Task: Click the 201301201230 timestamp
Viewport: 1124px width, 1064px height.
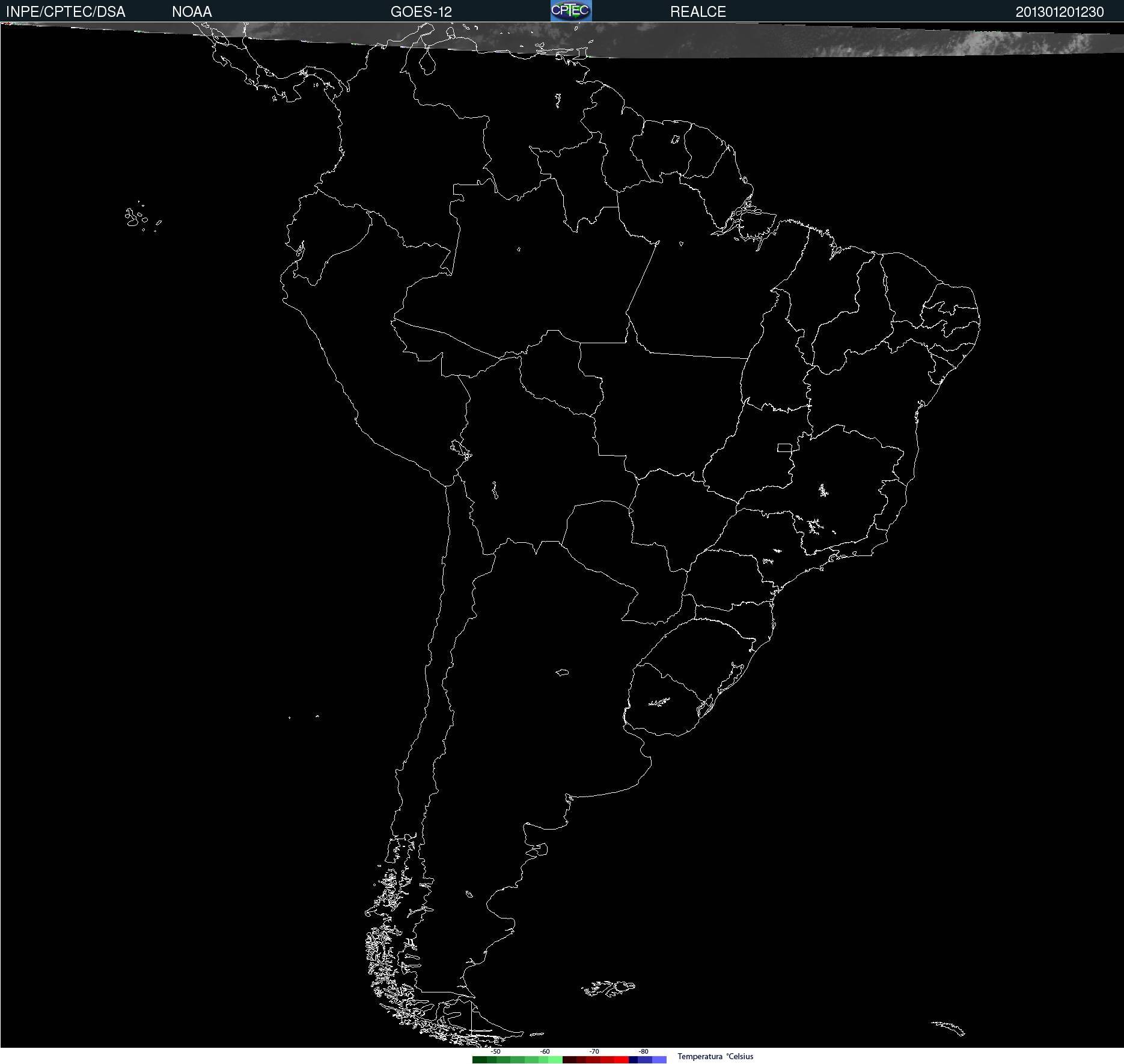Action: (1060, 12)
